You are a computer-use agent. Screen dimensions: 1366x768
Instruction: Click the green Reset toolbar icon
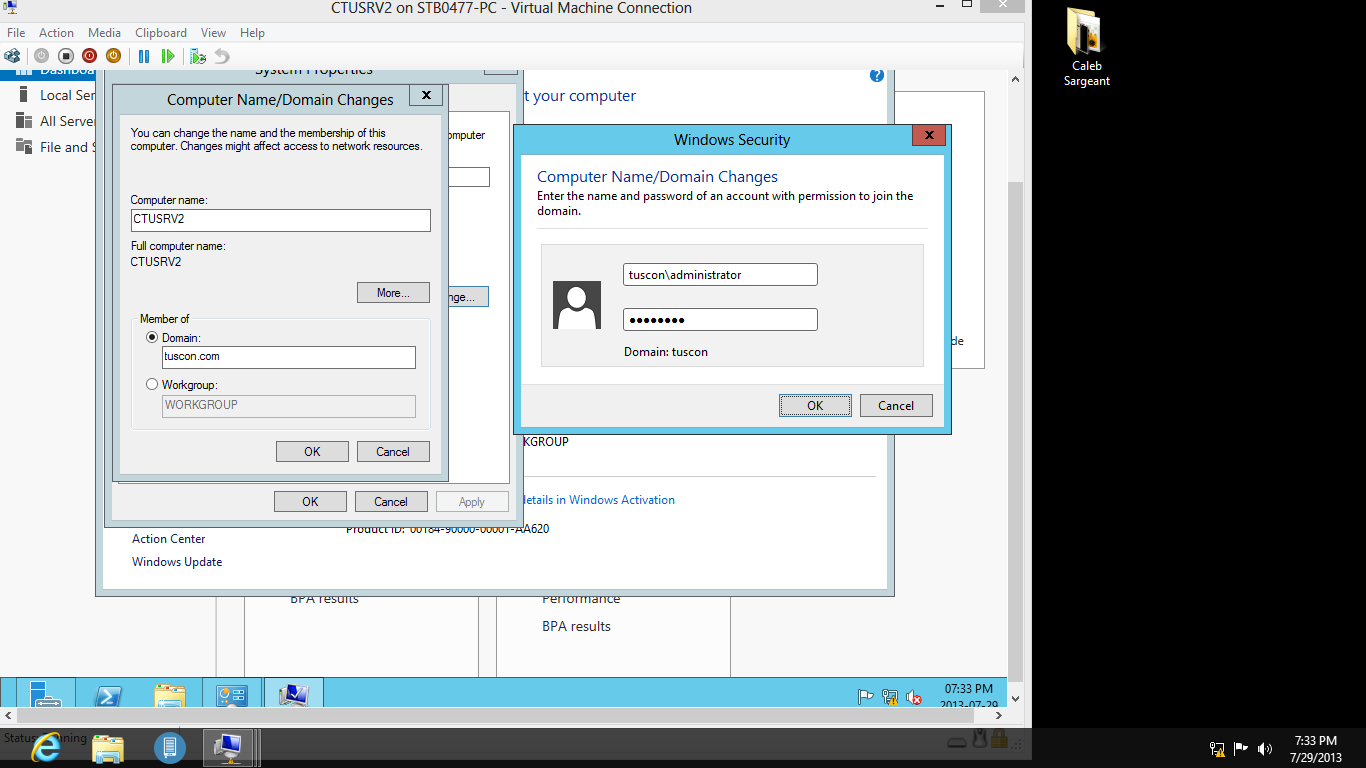[x=168, y=56]
